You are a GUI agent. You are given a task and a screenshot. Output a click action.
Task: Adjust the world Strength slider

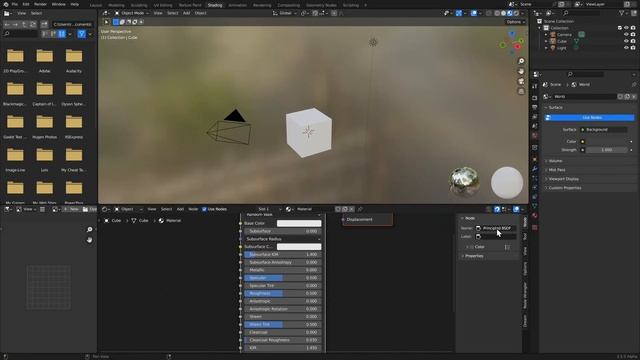coord(607,150)
